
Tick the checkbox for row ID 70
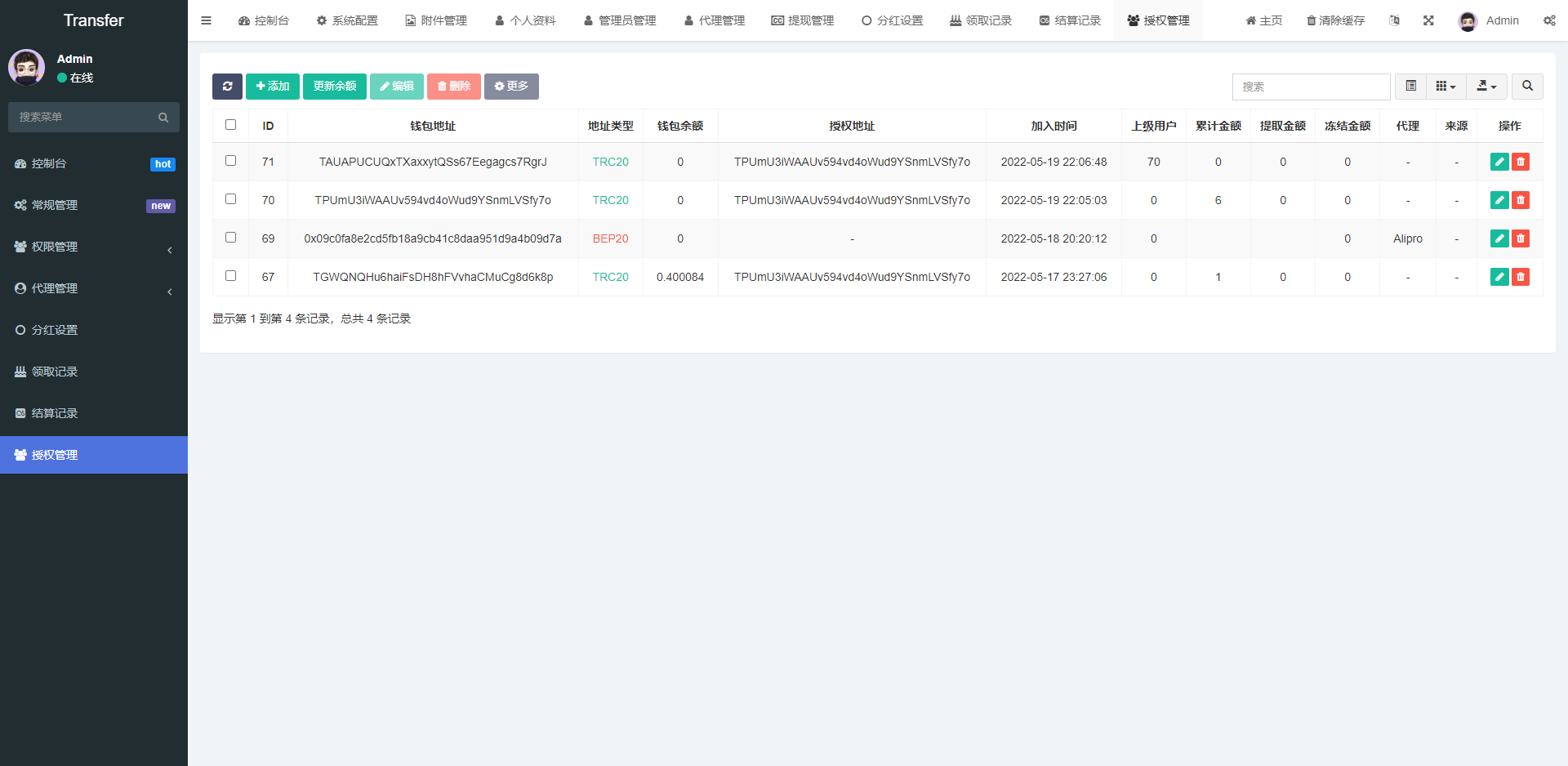[230, 199]
